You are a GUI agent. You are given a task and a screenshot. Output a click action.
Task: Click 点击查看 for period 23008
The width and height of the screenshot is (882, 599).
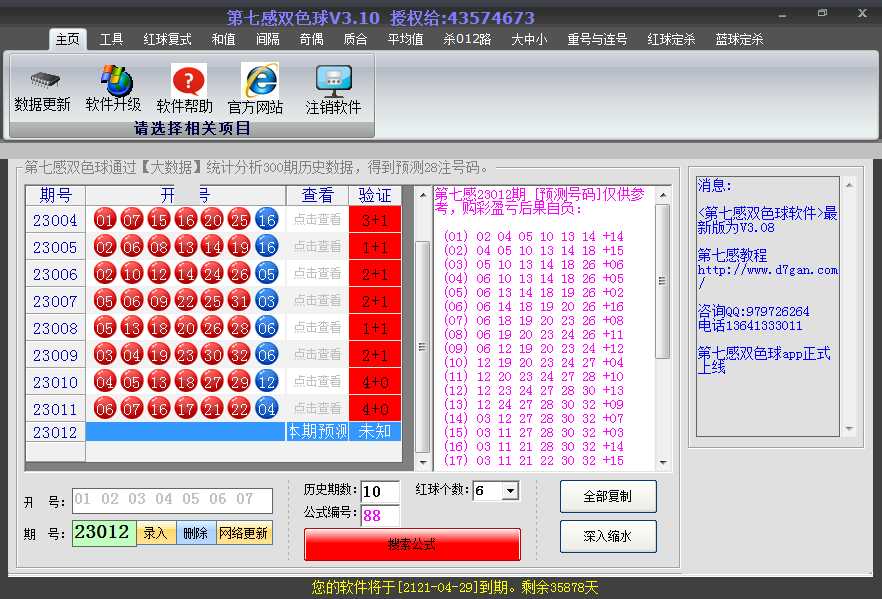pos(317,327)
